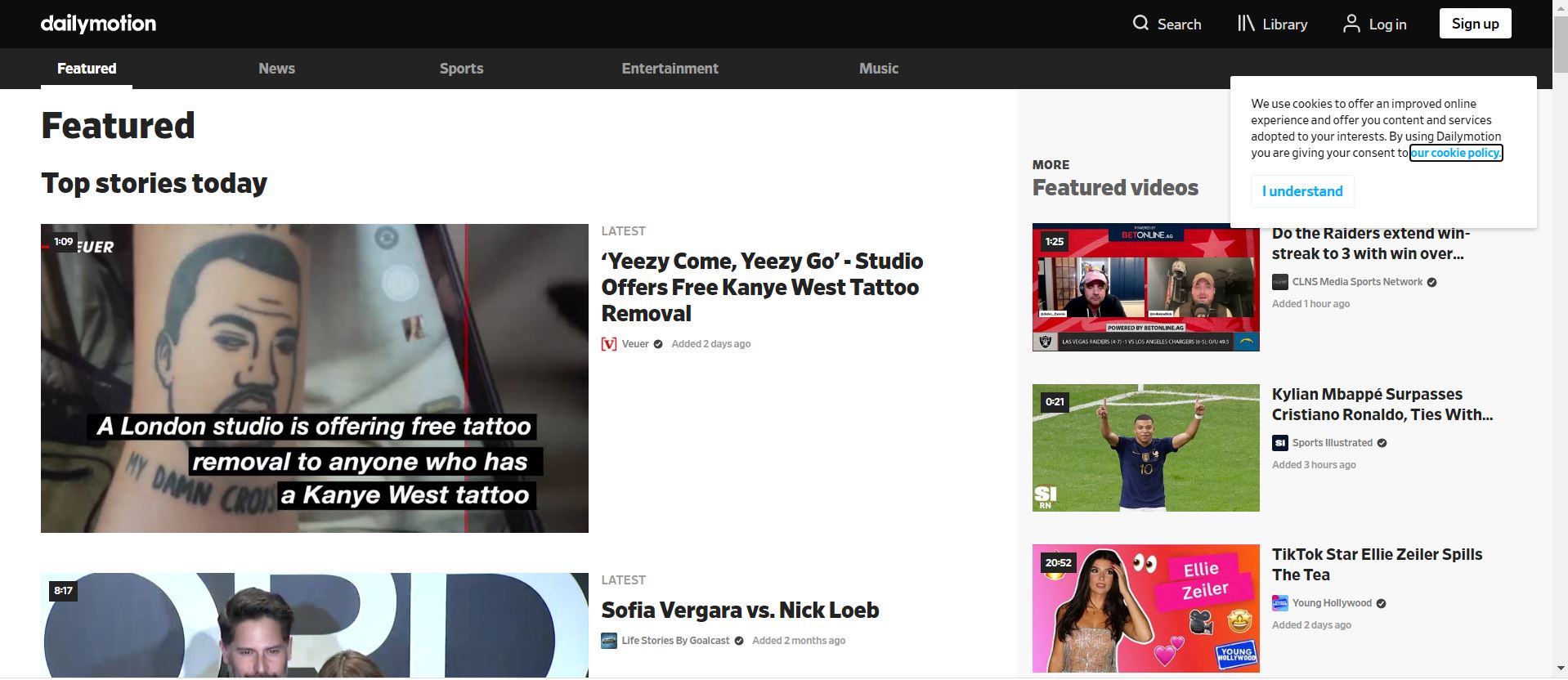Screen dimensions: 1568x680
Task: Switch to the Featured tab
Action: (87, 69)
